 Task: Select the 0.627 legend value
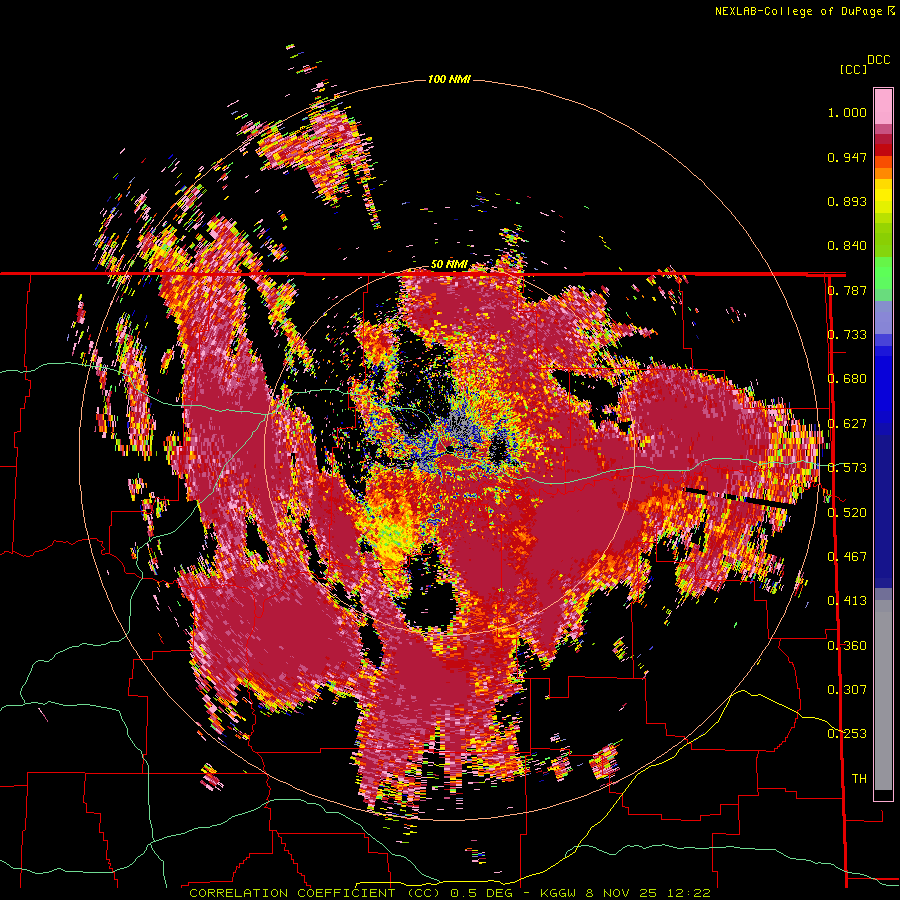click(847, 424)
